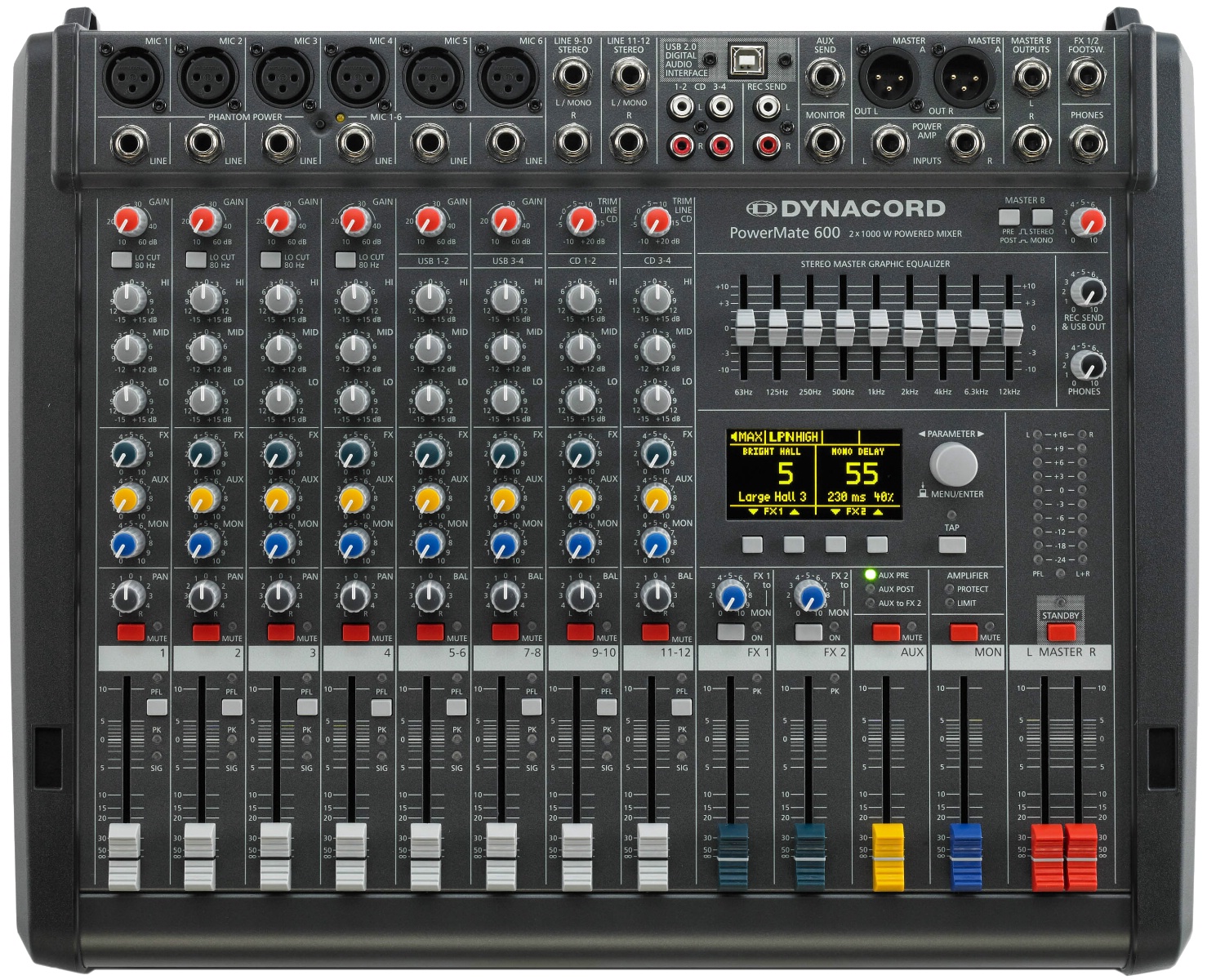
Task: Click the red GAIN knob on channel 1
Action: point(128,220)
